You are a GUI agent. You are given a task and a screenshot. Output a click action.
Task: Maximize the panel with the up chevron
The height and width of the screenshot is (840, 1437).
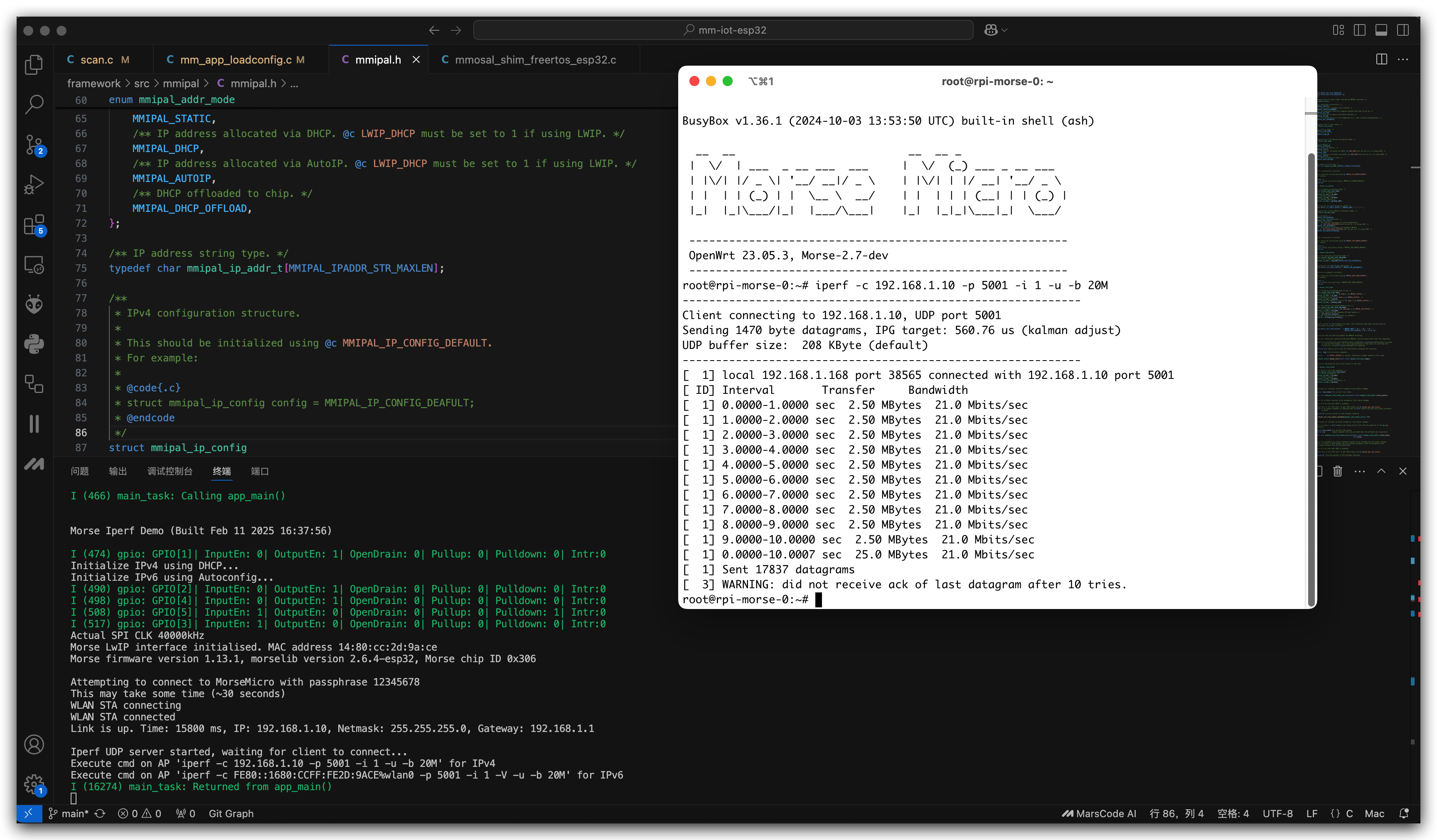[x=1381, y=471]
